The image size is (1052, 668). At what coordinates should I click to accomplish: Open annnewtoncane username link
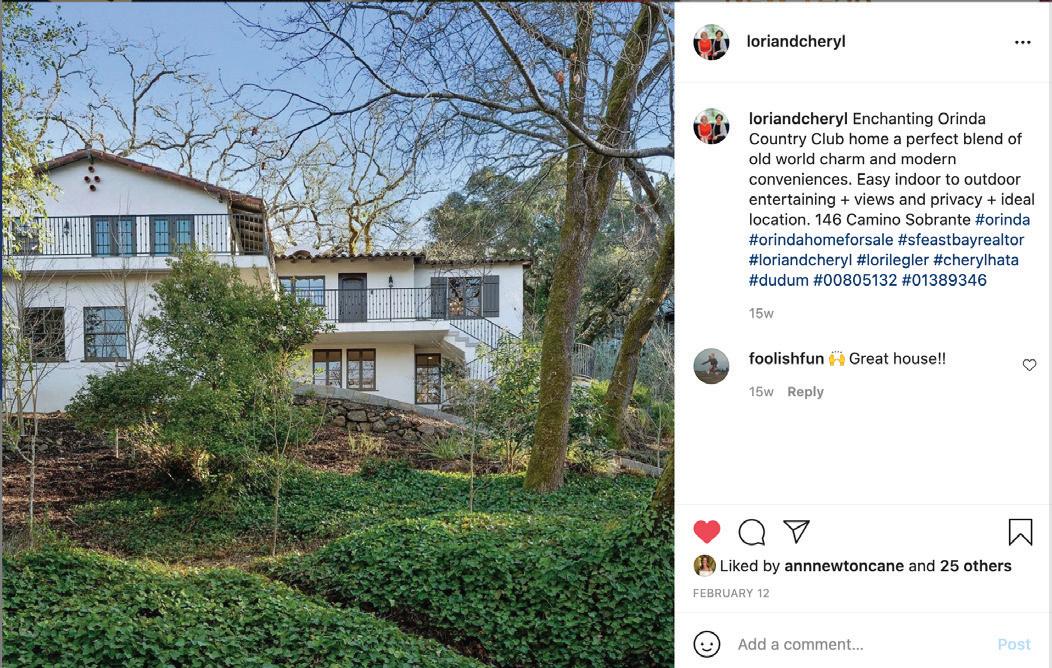pyautogui.click(x=844, y=565)
